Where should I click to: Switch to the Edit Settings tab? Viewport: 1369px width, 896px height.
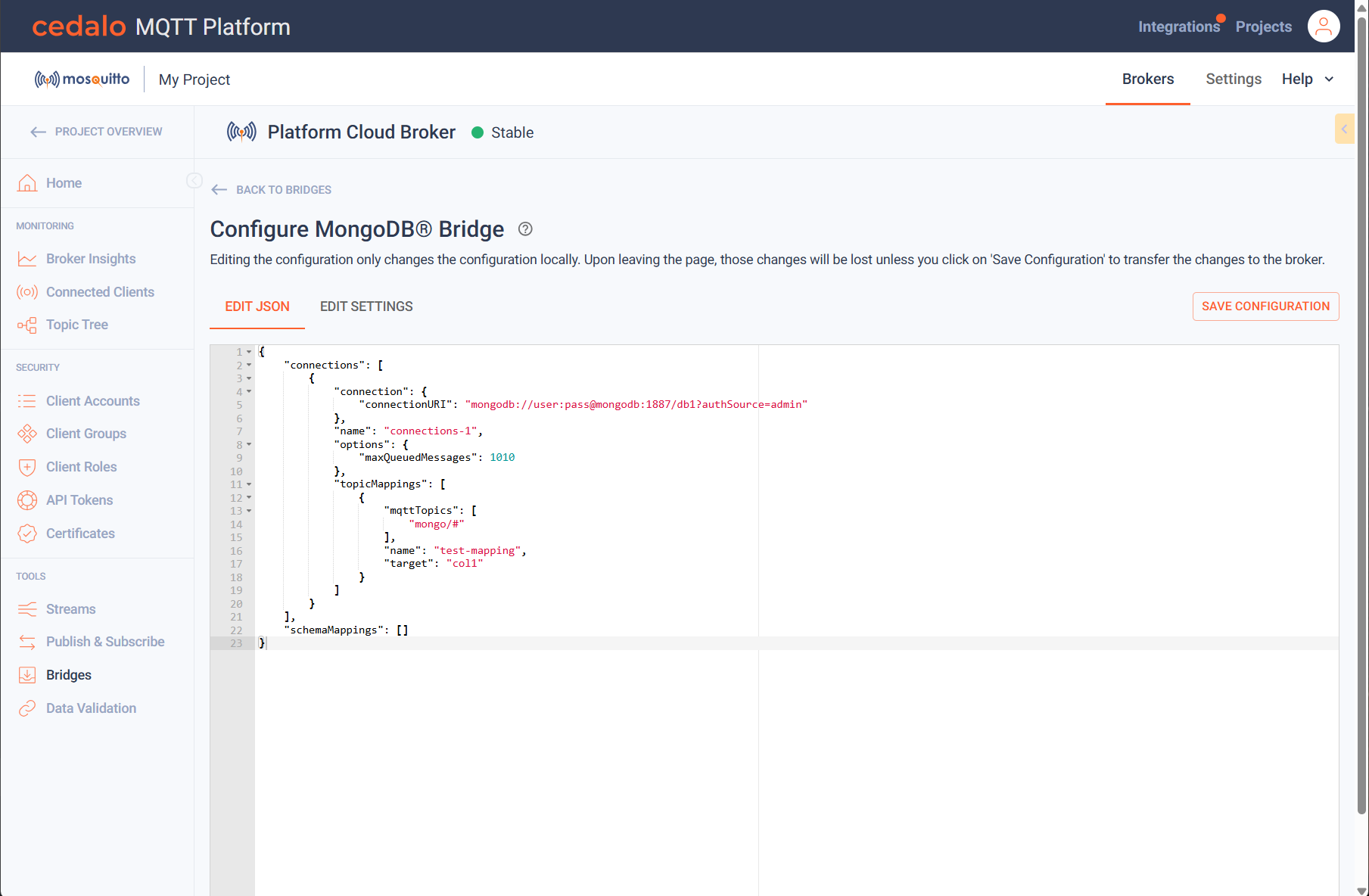point(366,306)
